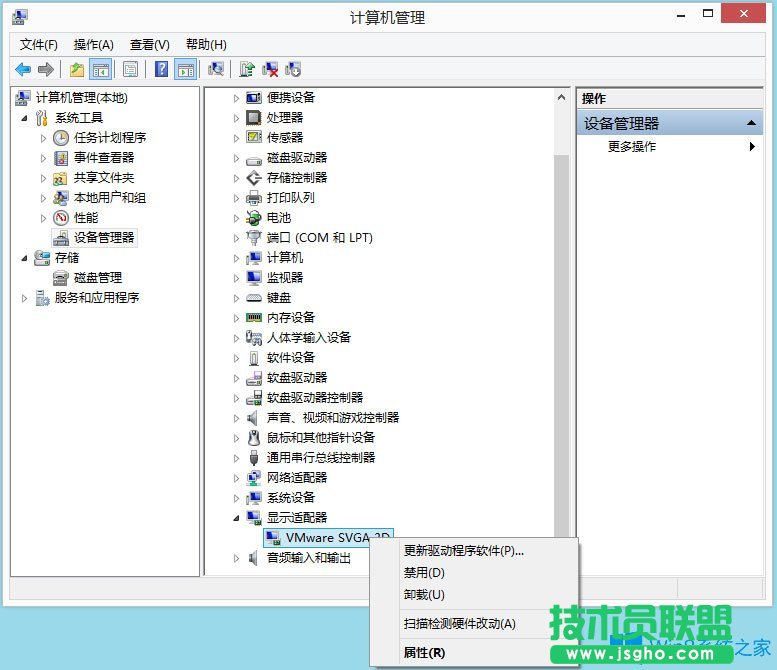Select the 存储控制器 device category
The image size is (777, 670).
[297, 177]
